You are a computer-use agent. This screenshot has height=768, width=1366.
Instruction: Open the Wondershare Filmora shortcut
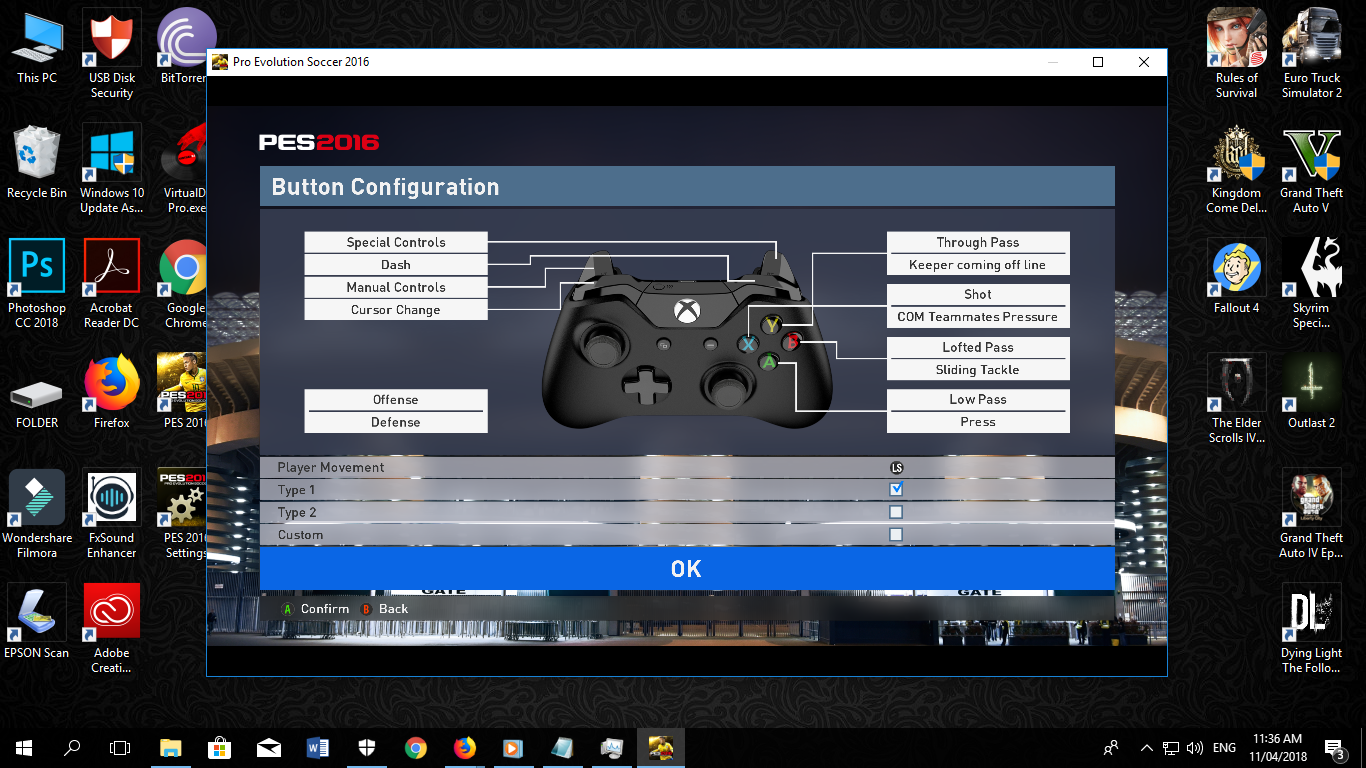point(37,514)
